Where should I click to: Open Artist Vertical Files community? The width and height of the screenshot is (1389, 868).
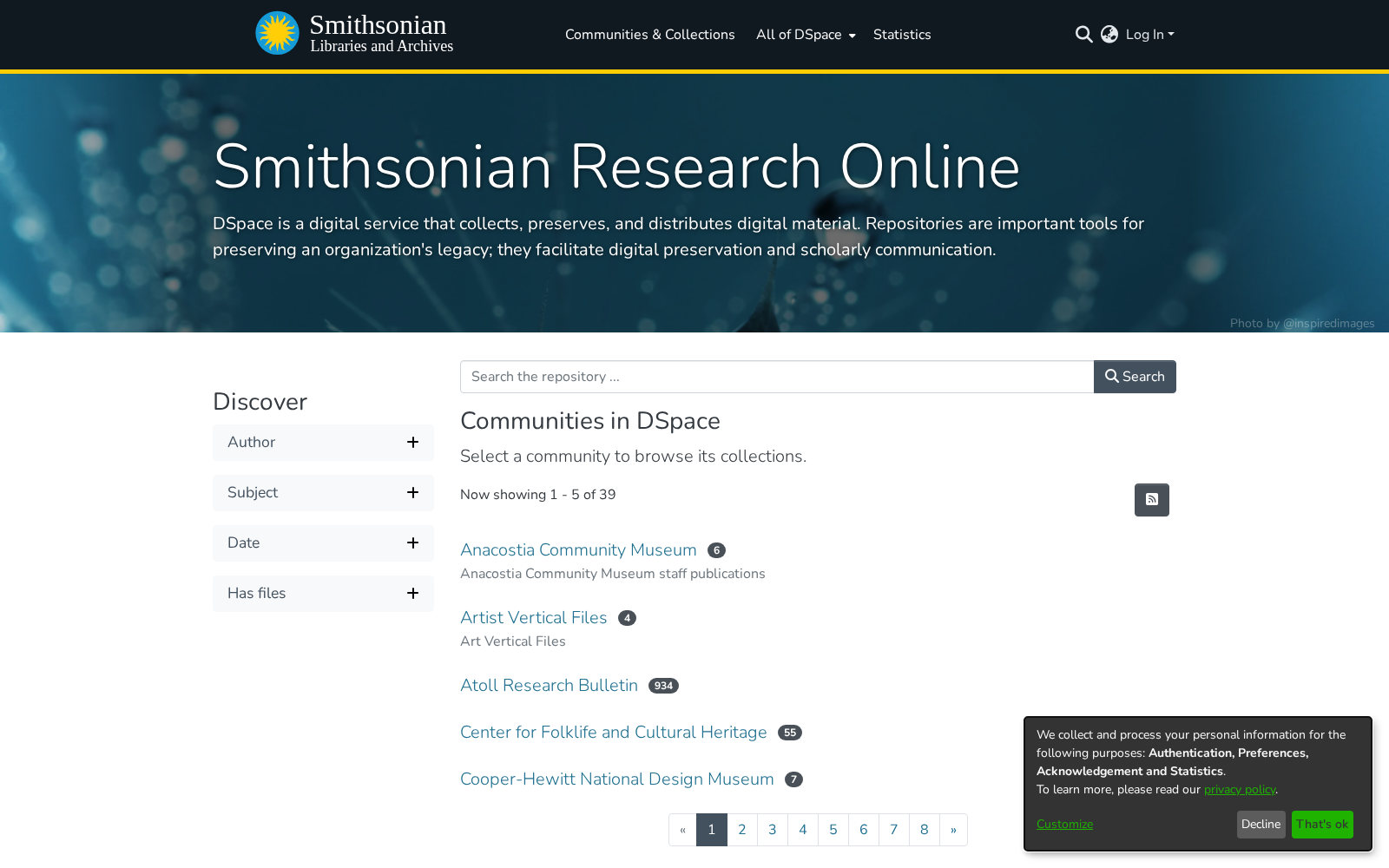click(534, 618)
